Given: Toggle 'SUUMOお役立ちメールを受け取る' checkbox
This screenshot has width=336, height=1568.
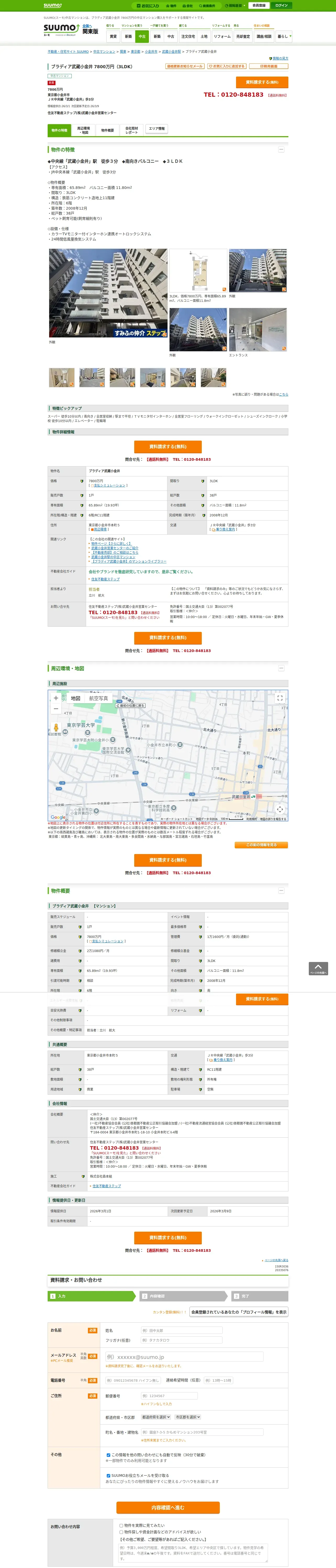Looking at the screenshot, I should tap(109, 1475).
